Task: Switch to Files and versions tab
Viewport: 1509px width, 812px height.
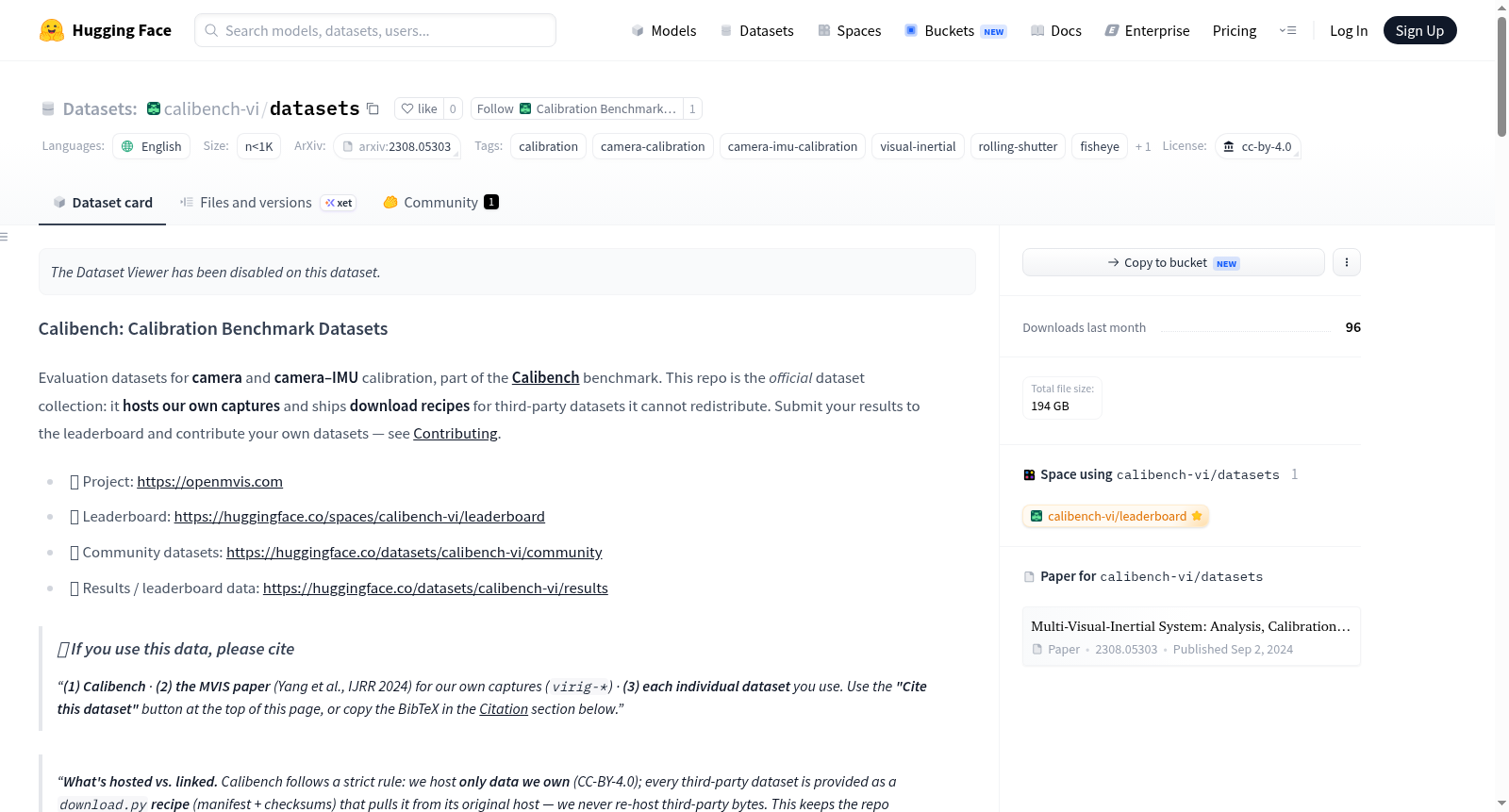Action: coord(268,202)
